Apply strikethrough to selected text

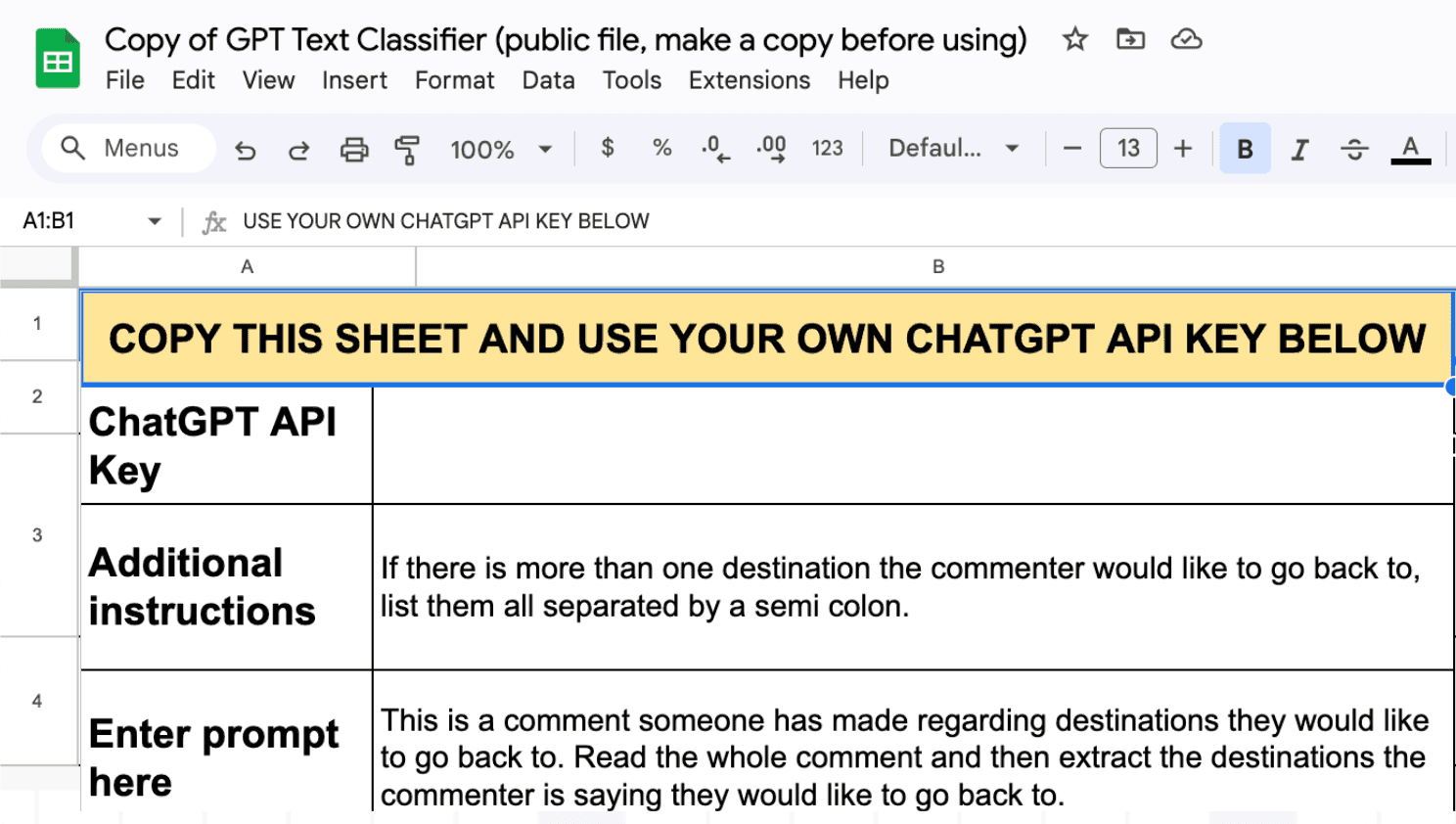pyautogui.click(x=1355, y=149)
